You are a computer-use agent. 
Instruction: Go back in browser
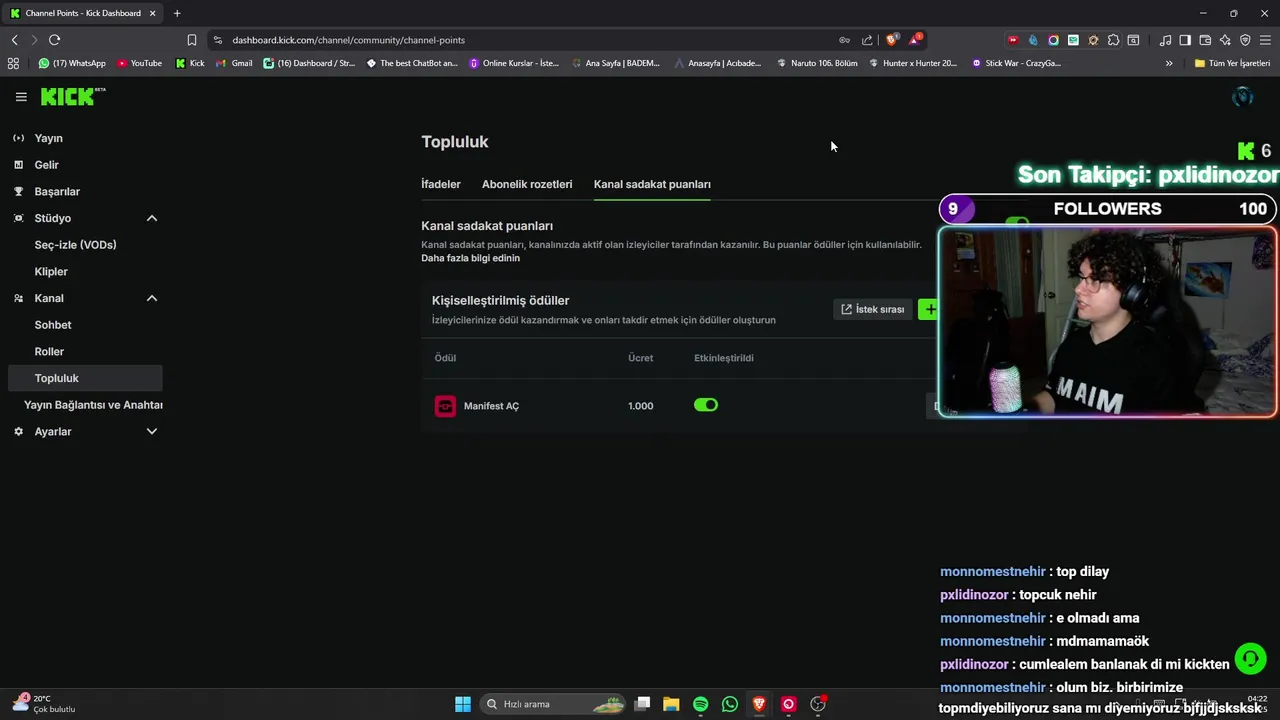(x=14, y=40)
